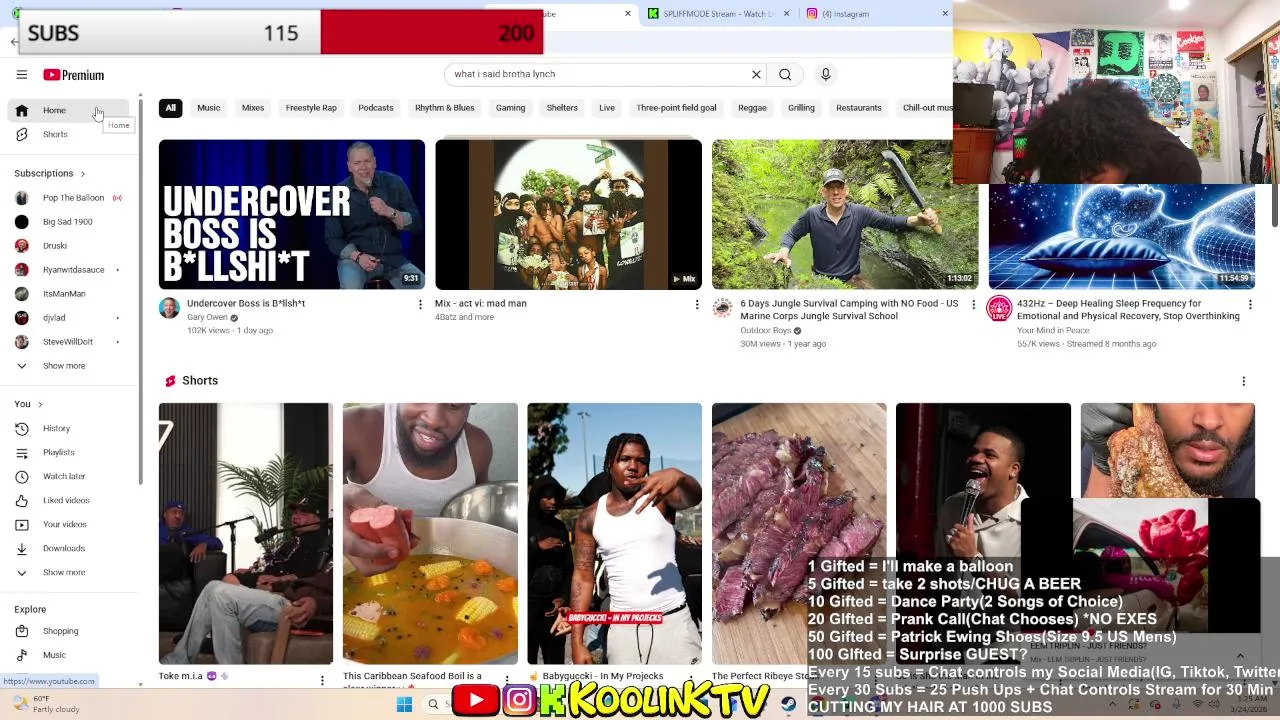1280x720 pixels.
Task: Play Mix act vi: mad man thumbnail
Action: click(x=568, y=214)
